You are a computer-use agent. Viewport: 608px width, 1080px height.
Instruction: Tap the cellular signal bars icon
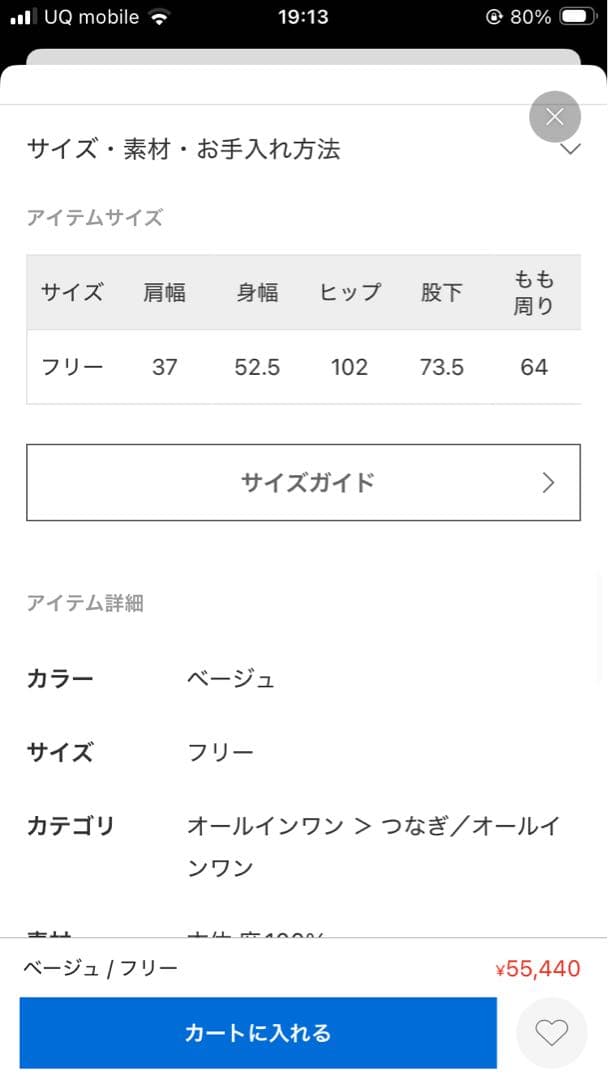tap(23, 17)
